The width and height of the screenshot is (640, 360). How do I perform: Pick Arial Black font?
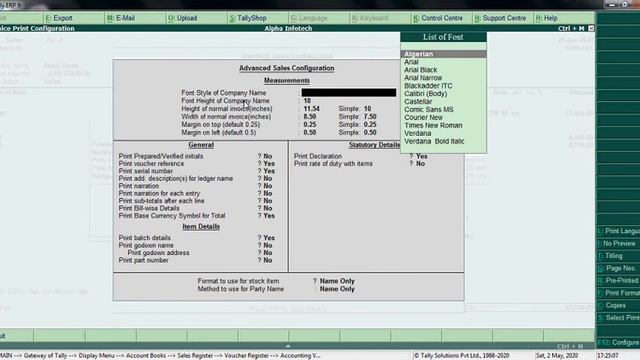pos(420,70)
